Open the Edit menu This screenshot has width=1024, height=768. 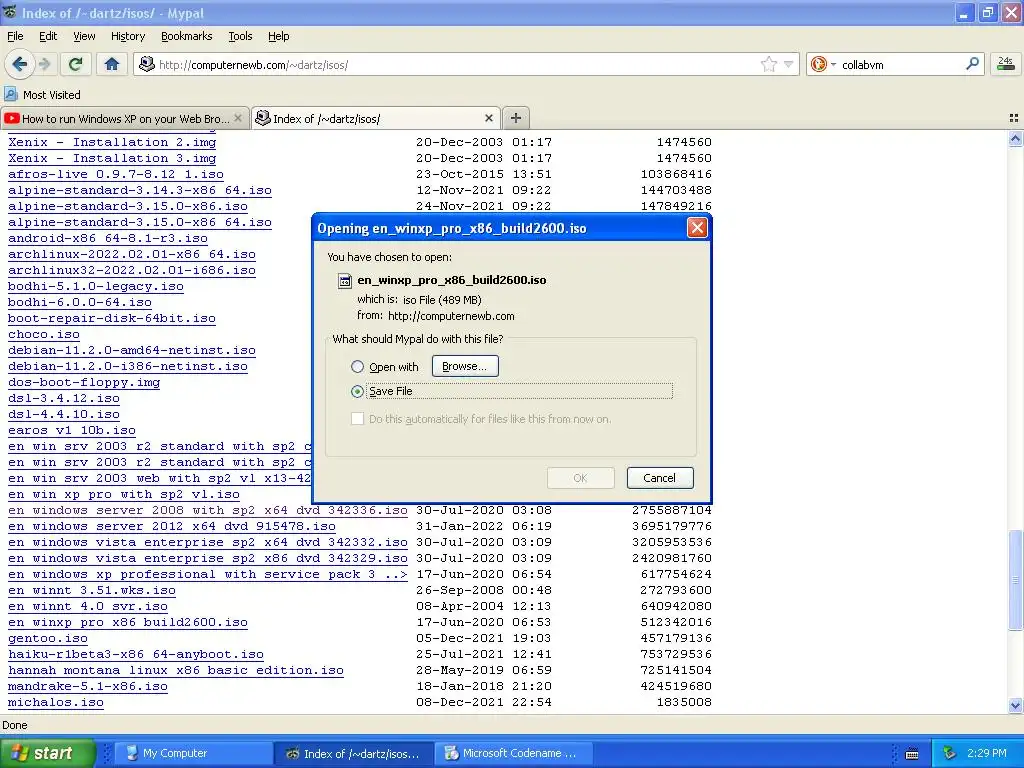pos(48,36)
